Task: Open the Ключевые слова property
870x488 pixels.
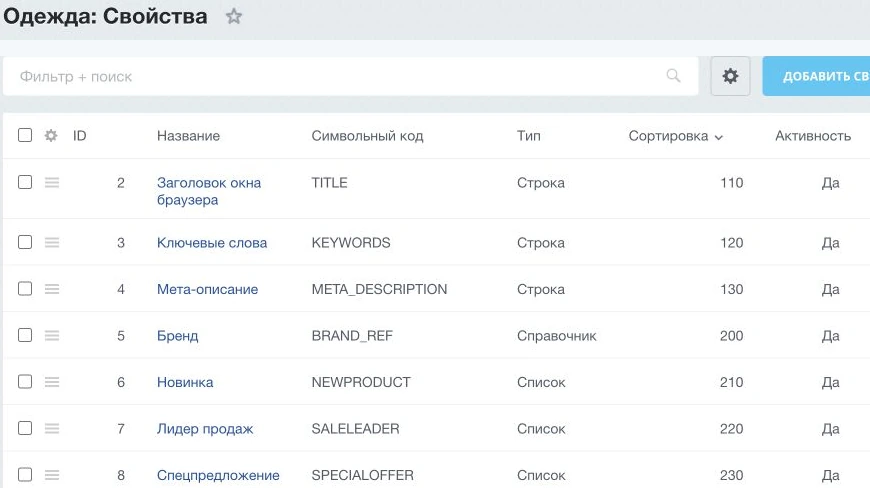Action: 212,242
